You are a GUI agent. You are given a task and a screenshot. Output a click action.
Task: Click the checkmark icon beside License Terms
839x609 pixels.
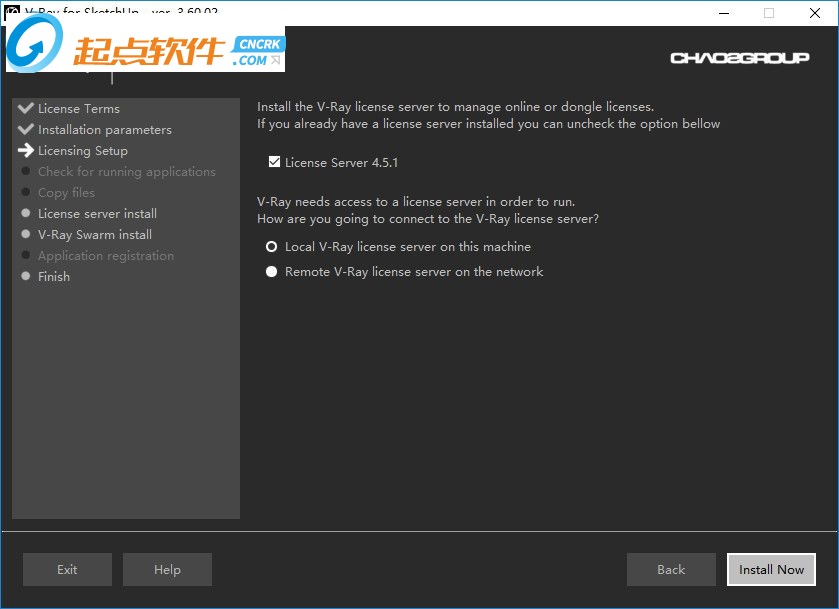click(x=26, y=108)
